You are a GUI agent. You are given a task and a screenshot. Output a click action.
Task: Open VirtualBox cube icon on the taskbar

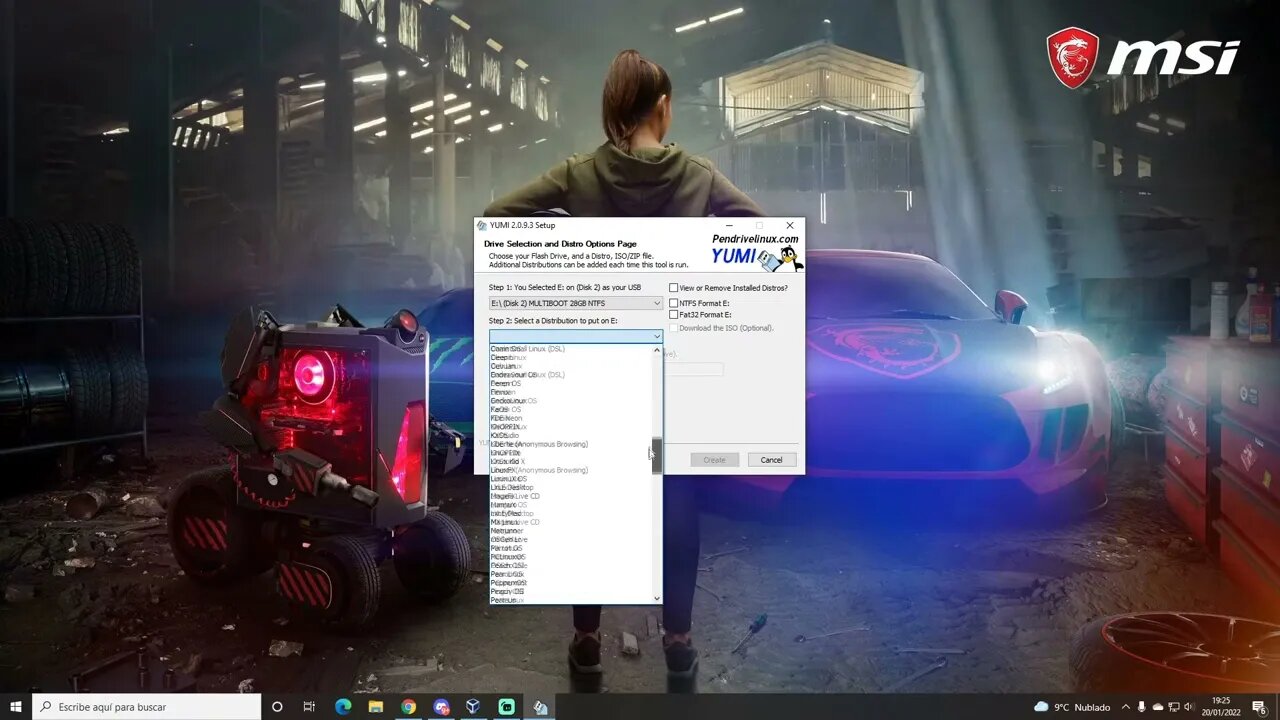[473, 707]
